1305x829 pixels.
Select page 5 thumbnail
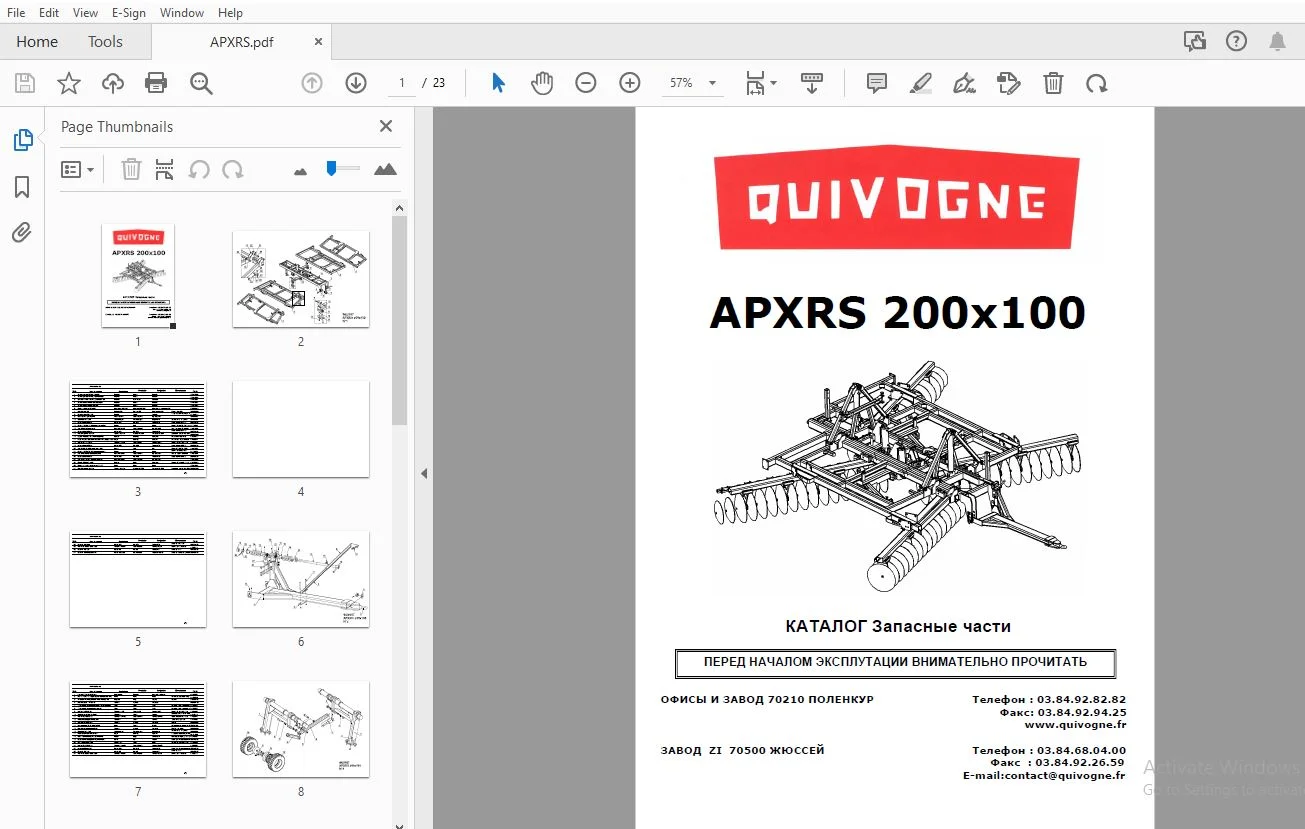[x=138, y=579]
